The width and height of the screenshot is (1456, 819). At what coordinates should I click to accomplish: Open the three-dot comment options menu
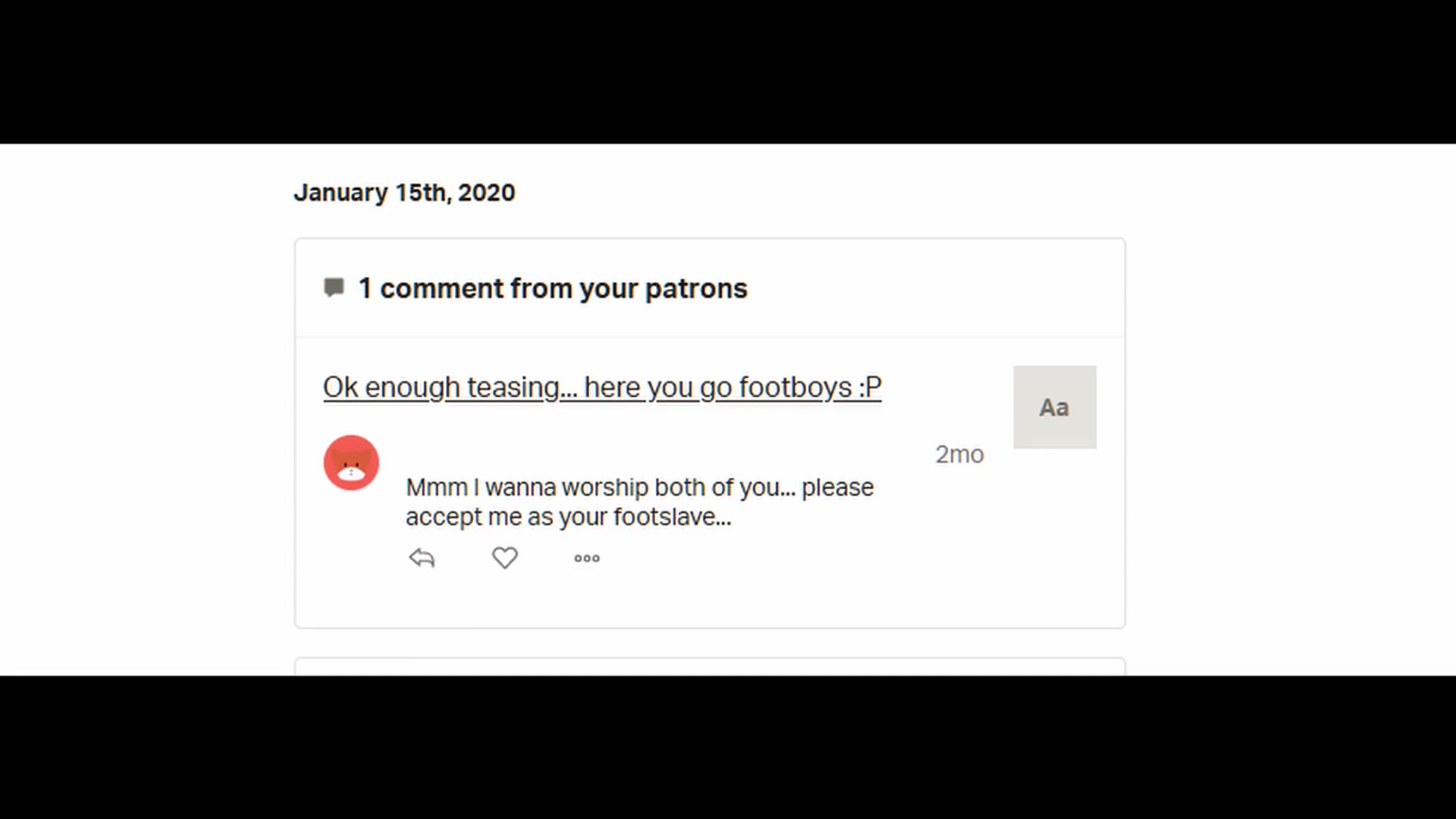pos(587,558)
